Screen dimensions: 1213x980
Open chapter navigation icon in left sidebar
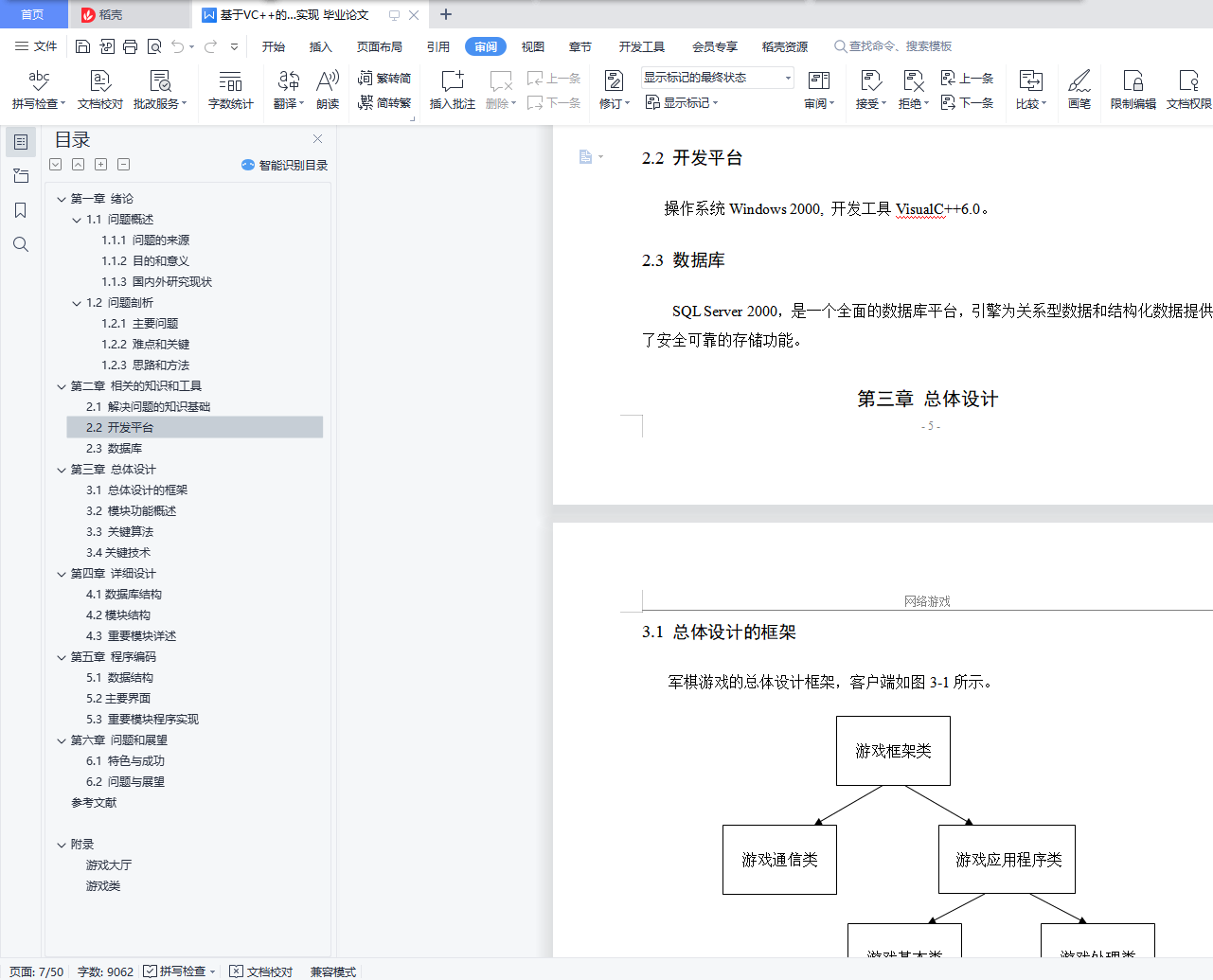click(x=21, y=176)
